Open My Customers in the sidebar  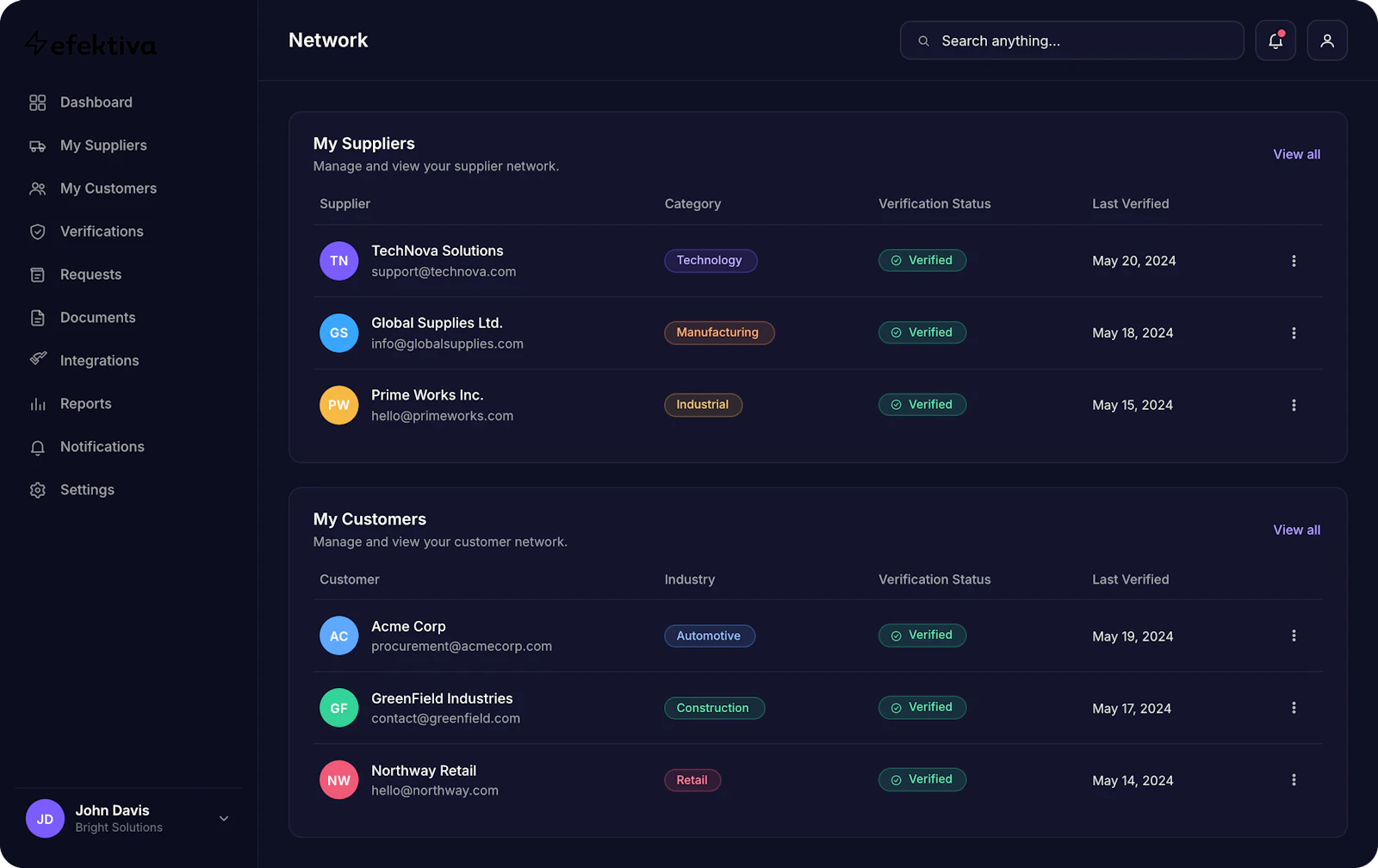[x=109, y=189]
